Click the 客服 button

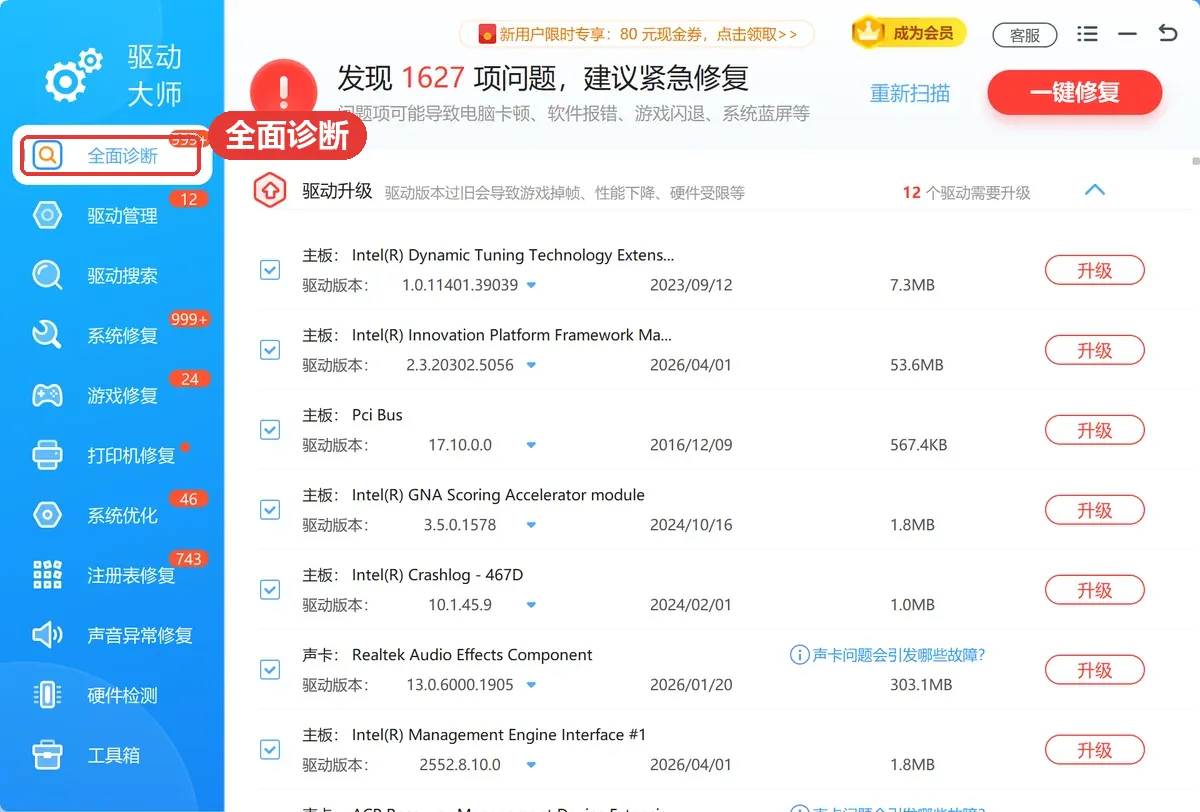click(1025, 35)
